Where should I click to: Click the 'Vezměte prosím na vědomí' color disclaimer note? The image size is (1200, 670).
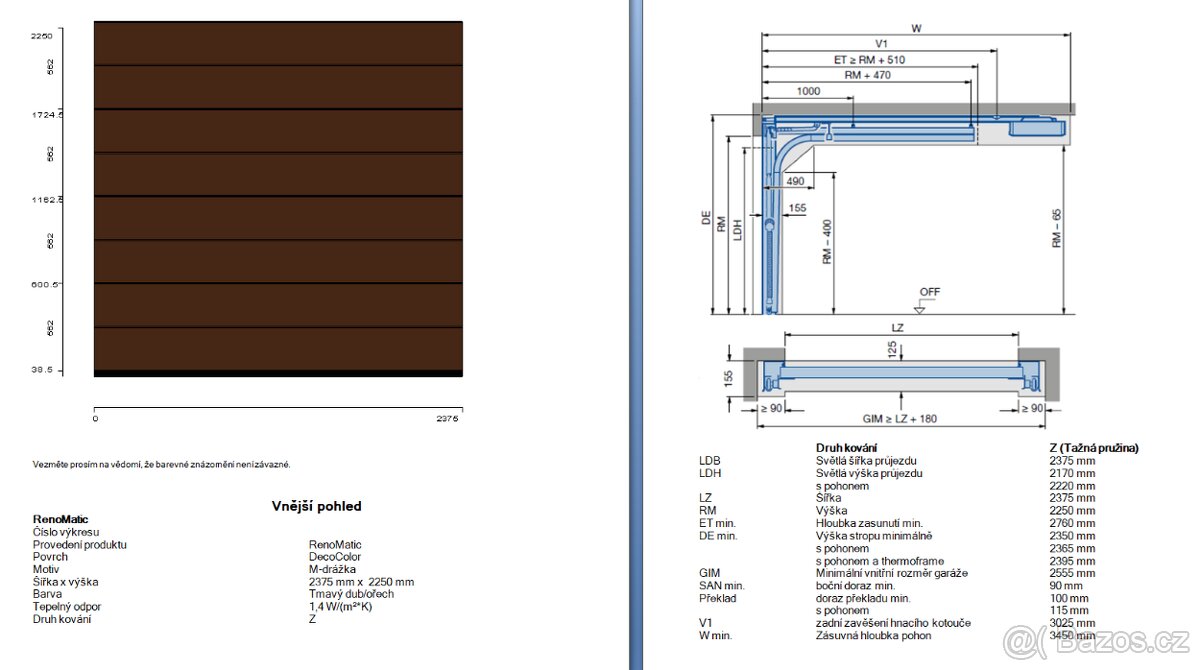point(161,464)
